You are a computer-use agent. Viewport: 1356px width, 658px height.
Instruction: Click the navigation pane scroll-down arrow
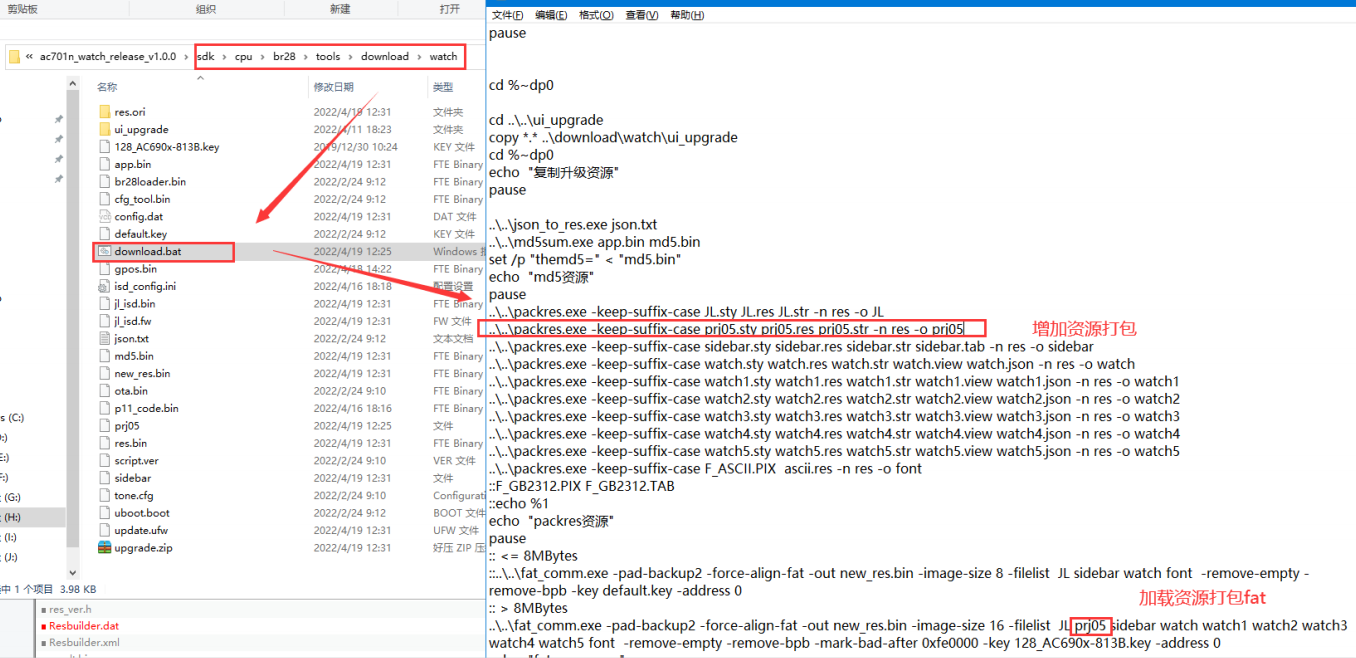point(71,573)
